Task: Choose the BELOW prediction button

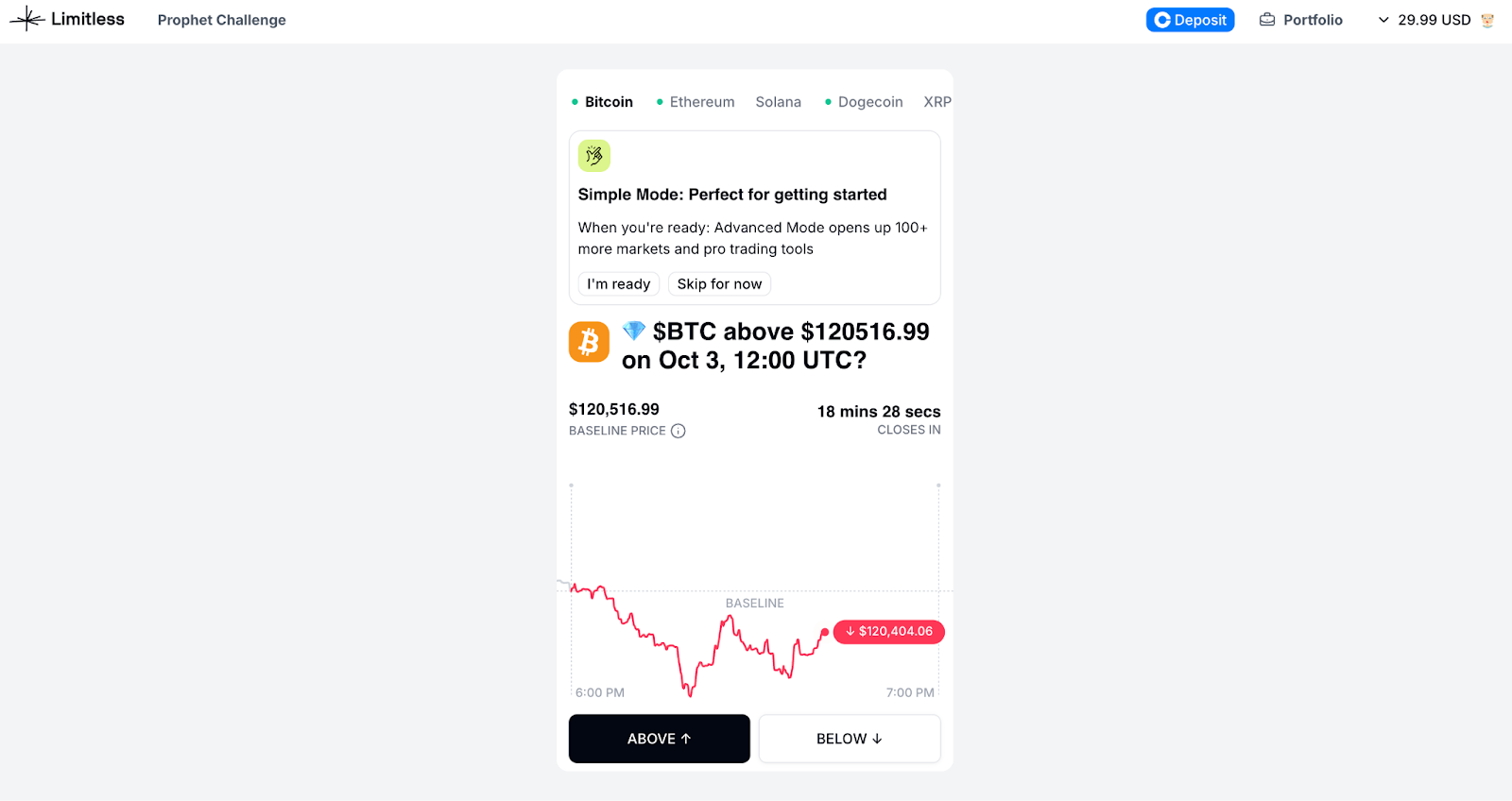Action: pyautogui.click(x=849, y=739)
